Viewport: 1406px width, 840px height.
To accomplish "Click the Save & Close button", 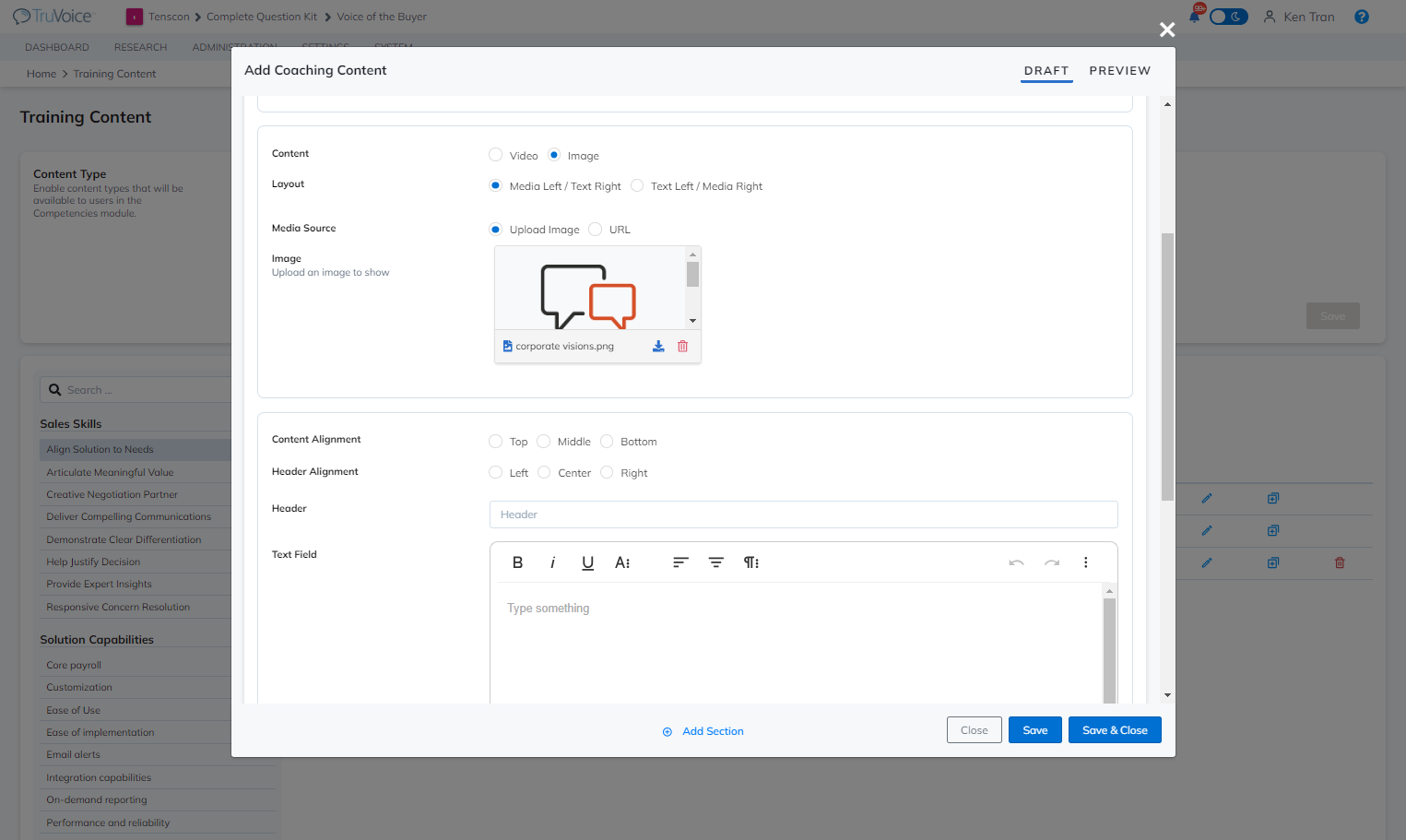I will coord(1115,730).
